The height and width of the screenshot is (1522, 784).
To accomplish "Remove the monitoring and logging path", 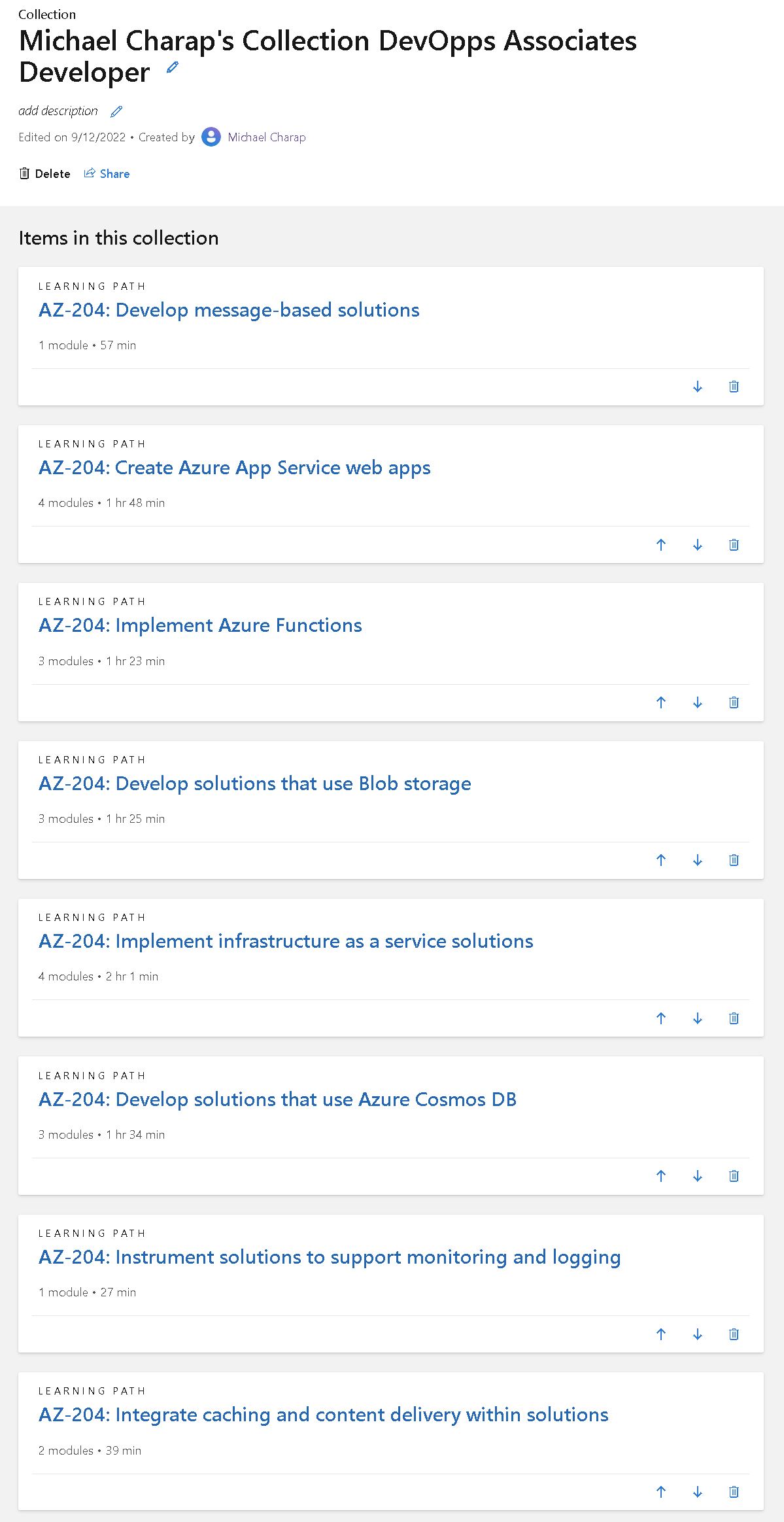I will [x=734, y=1334].
